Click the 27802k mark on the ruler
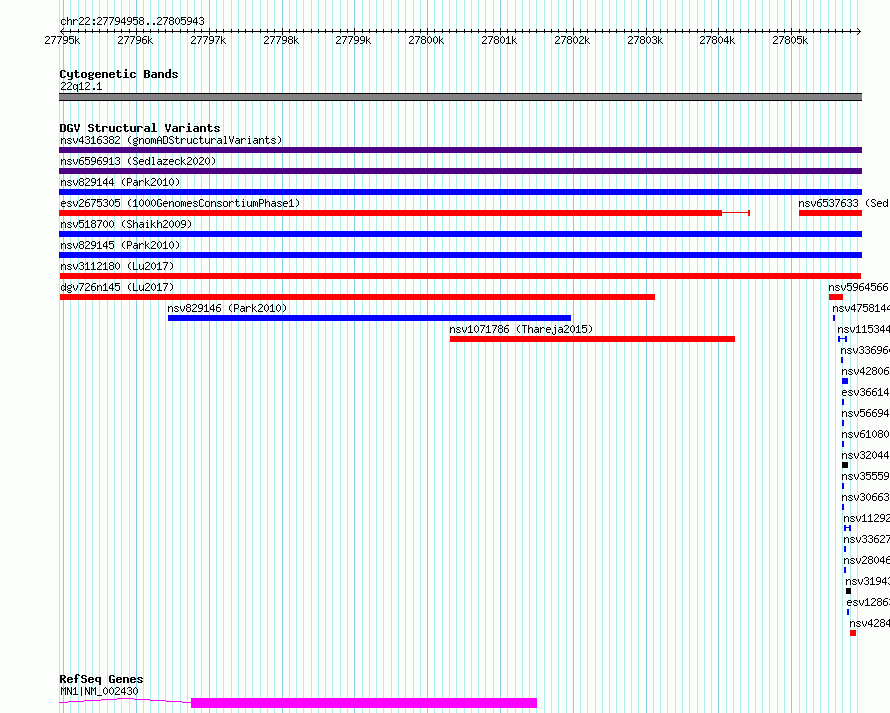Screen dimensions: 890x713 point(572,40)
